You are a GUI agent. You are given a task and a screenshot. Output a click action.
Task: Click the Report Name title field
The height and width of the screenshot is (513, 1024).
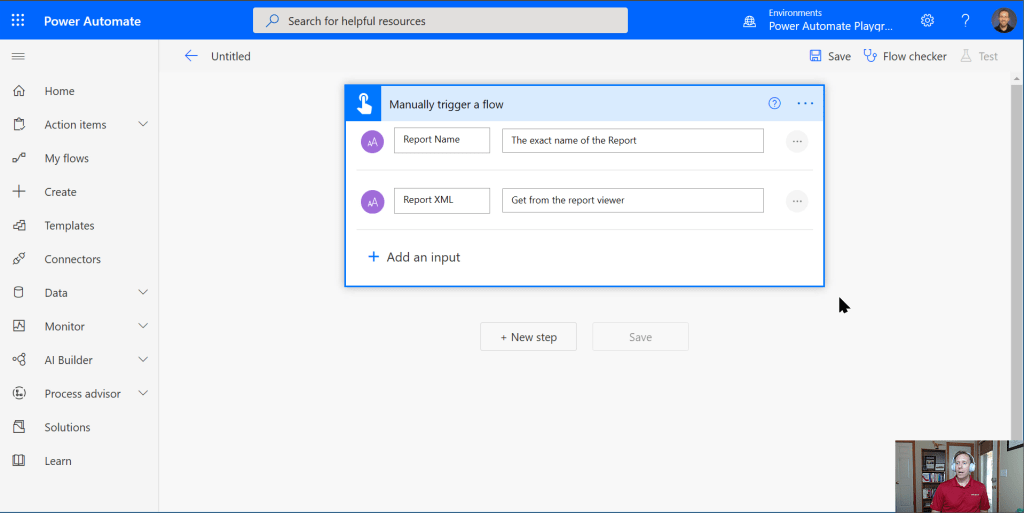pos(441,140)
